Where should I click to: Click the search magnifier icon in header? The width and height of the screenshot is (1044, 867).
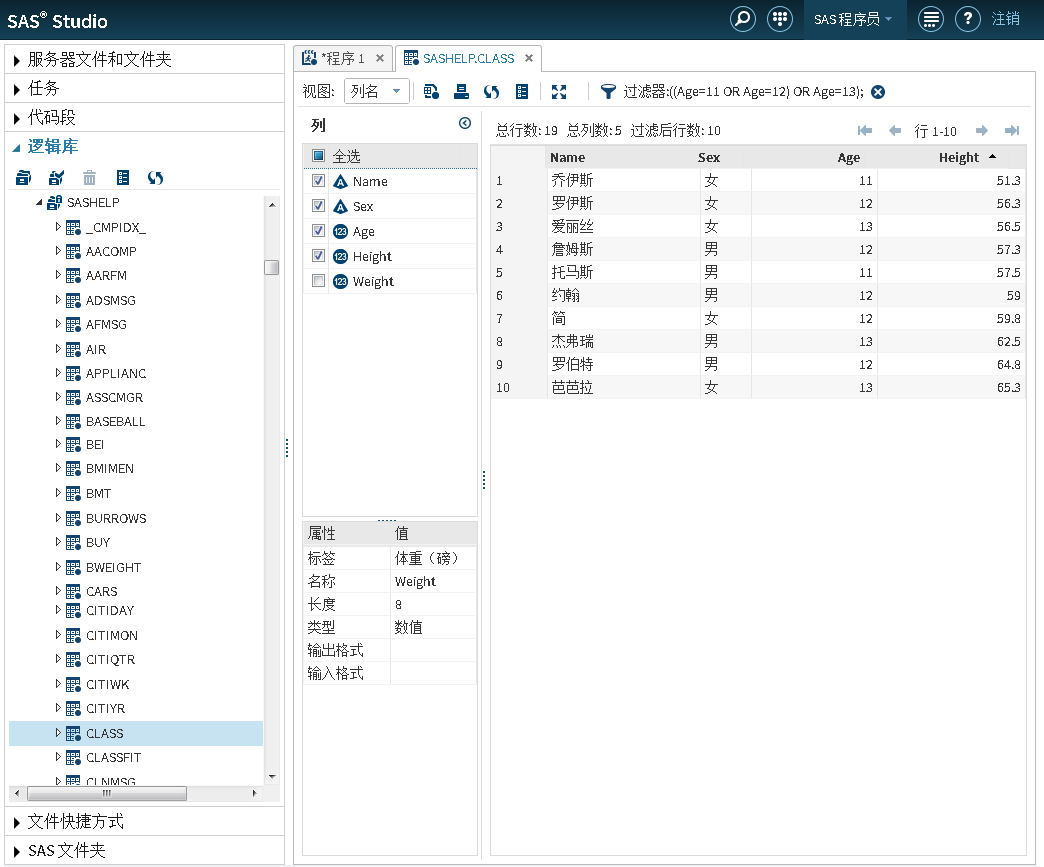742,20
